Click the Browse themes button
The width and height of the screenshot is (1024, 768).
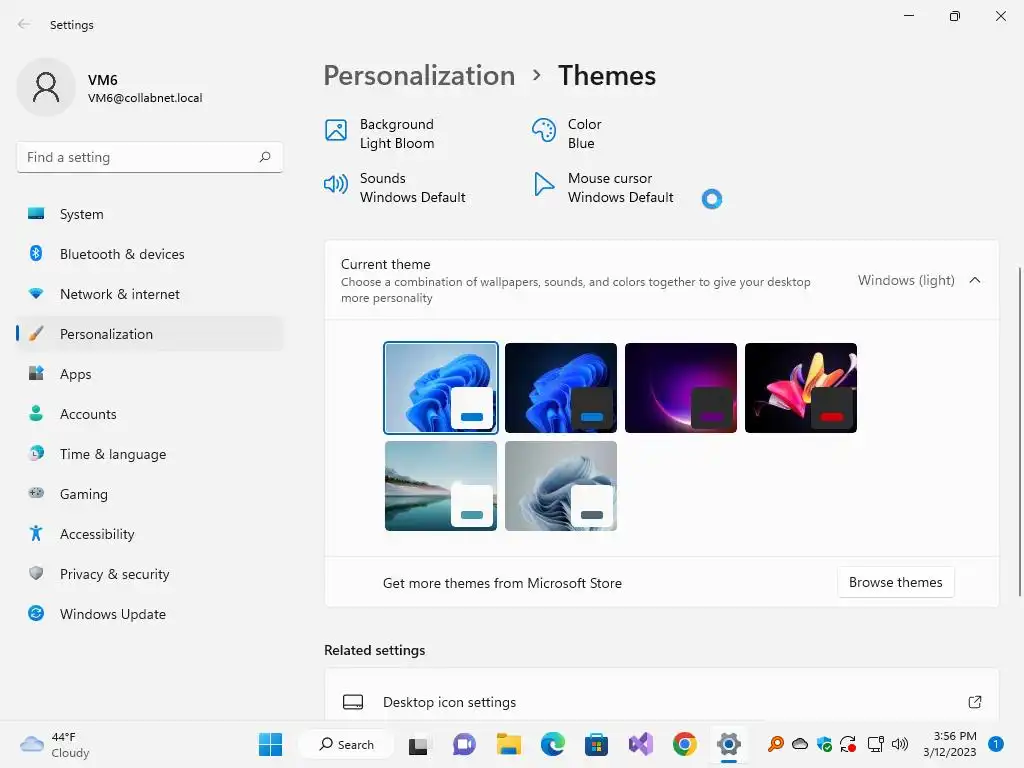point(895,583)
